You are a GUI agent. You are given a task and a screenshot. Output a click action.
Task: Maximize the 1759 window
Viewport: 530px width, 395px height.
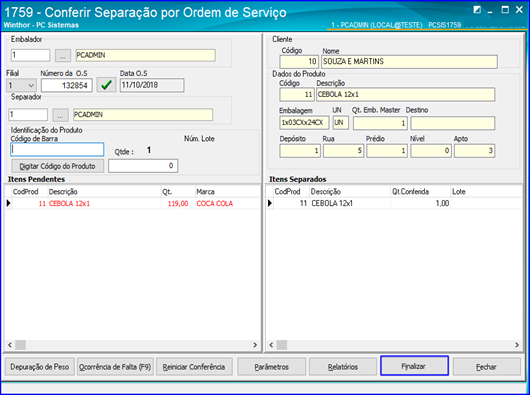505,10
